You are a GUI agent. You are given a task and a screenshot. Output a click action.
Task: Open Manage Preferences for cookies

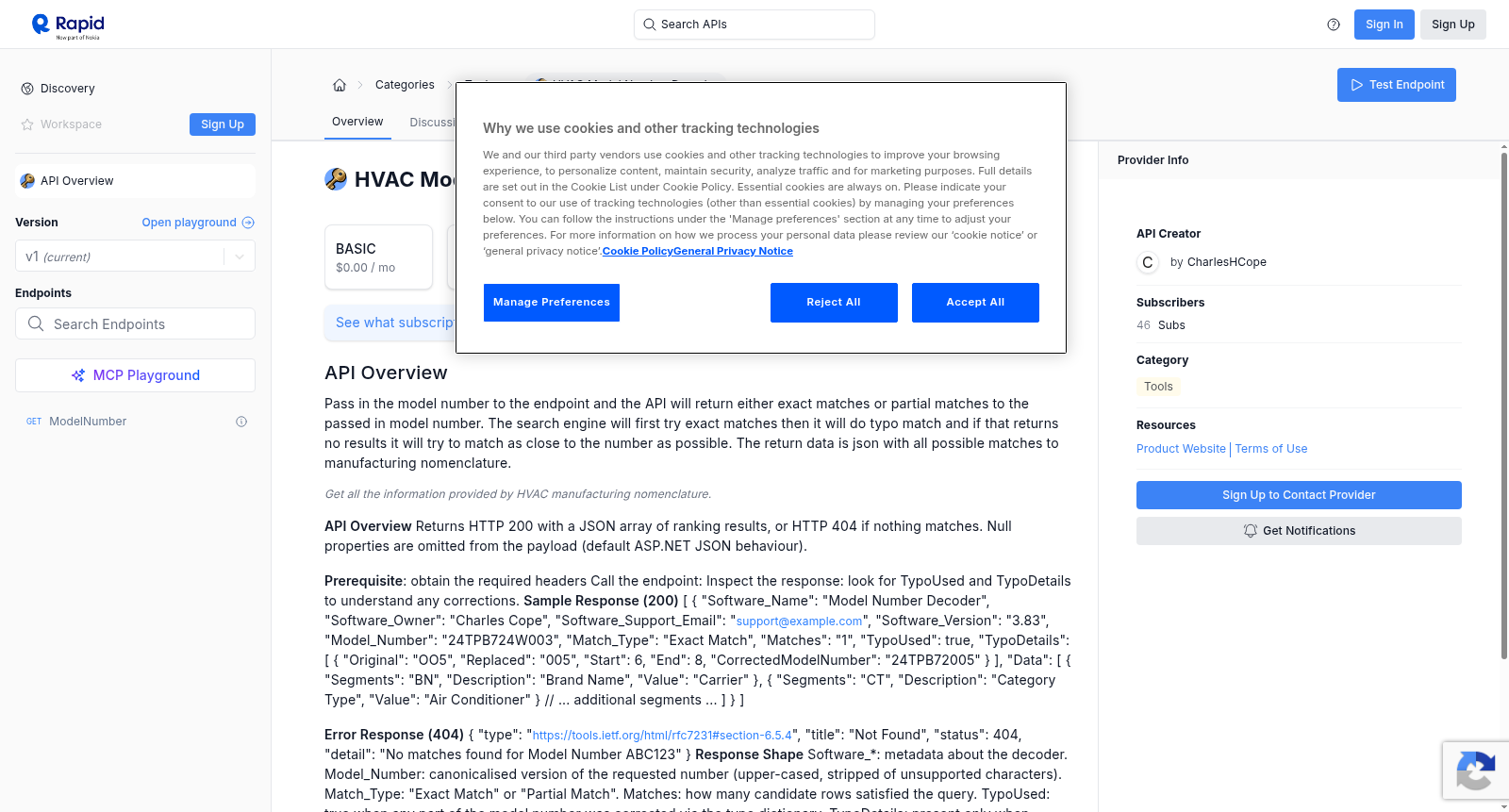pyautogui.click(x=552, y=303)
